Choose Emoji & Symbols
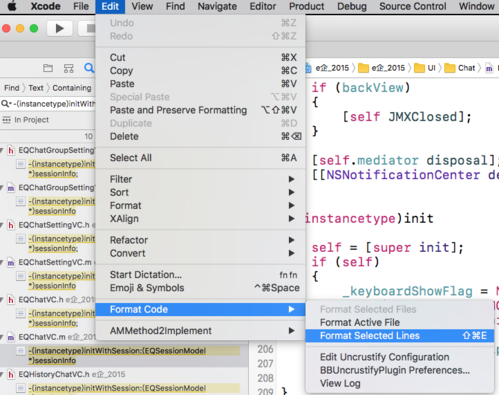The height and width of the screenshot is (395, 499). click(x=200, y=288)
